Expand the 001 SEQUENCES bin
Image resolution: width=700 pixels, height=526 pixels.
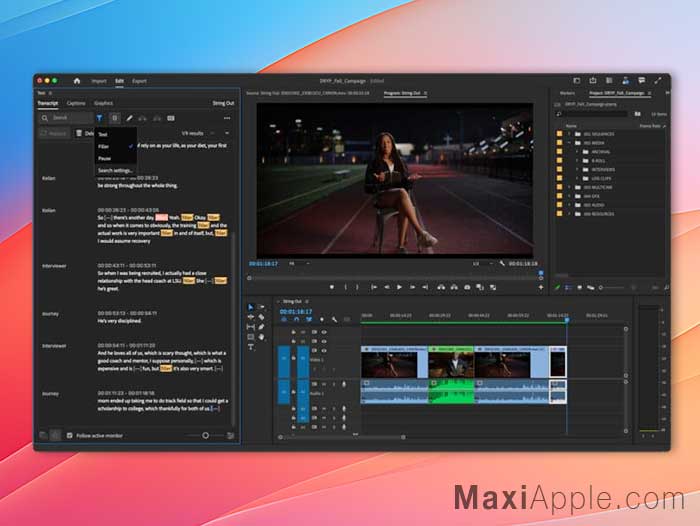pos(569,134)
